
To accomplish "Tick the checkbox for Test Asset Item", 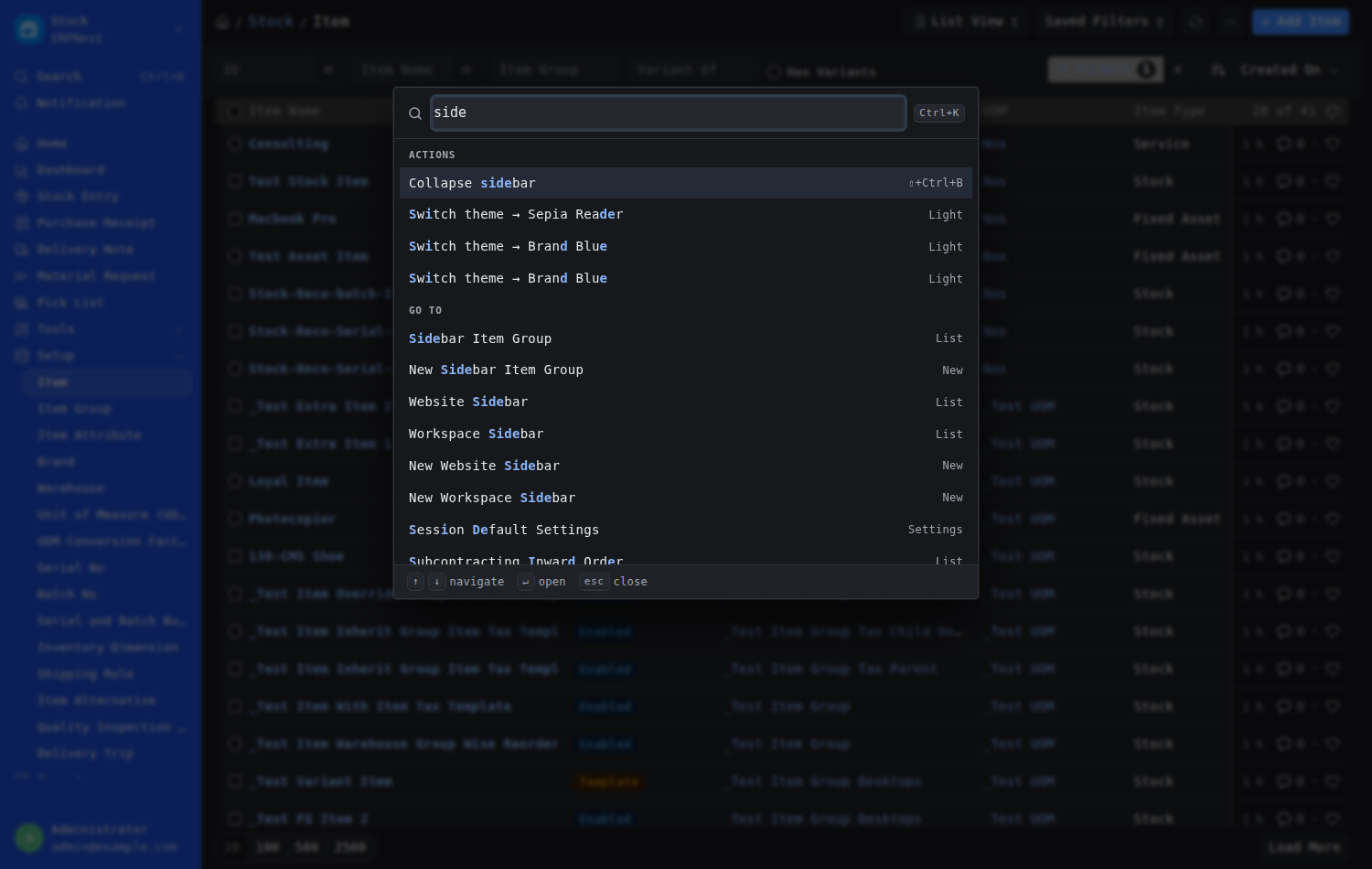I will point(235,256).
